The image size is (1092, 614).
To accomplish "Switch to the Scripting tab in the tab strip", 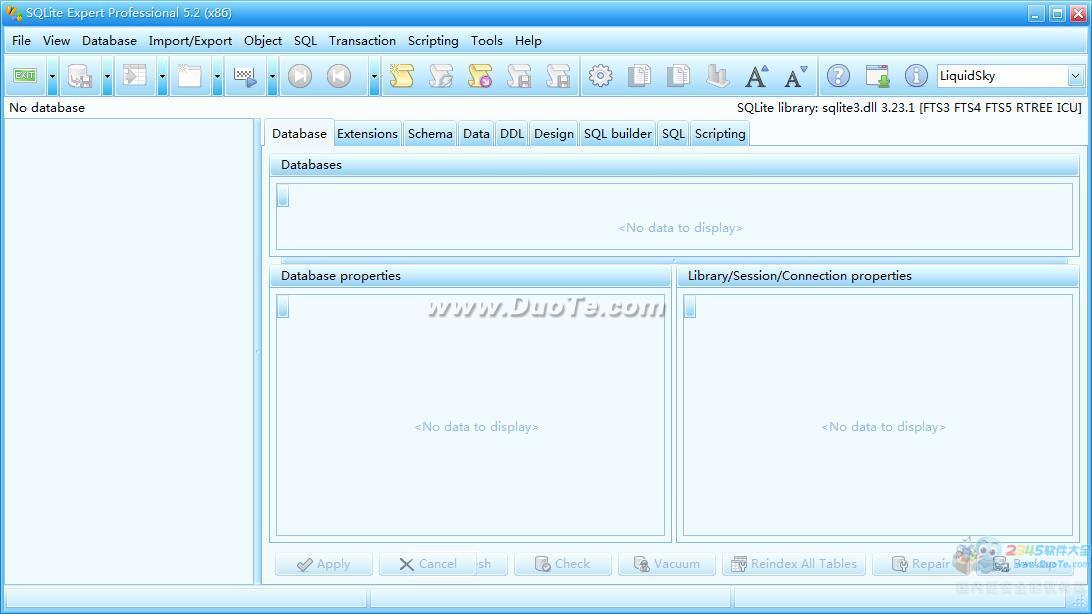I will (720, 134).
